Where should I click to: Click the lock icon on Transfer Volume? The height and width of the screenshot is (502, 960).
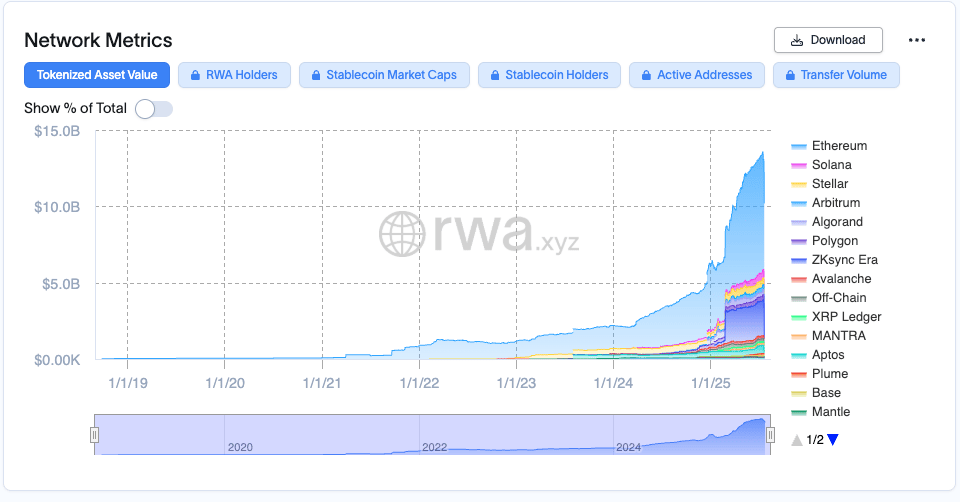coord(790,75)
